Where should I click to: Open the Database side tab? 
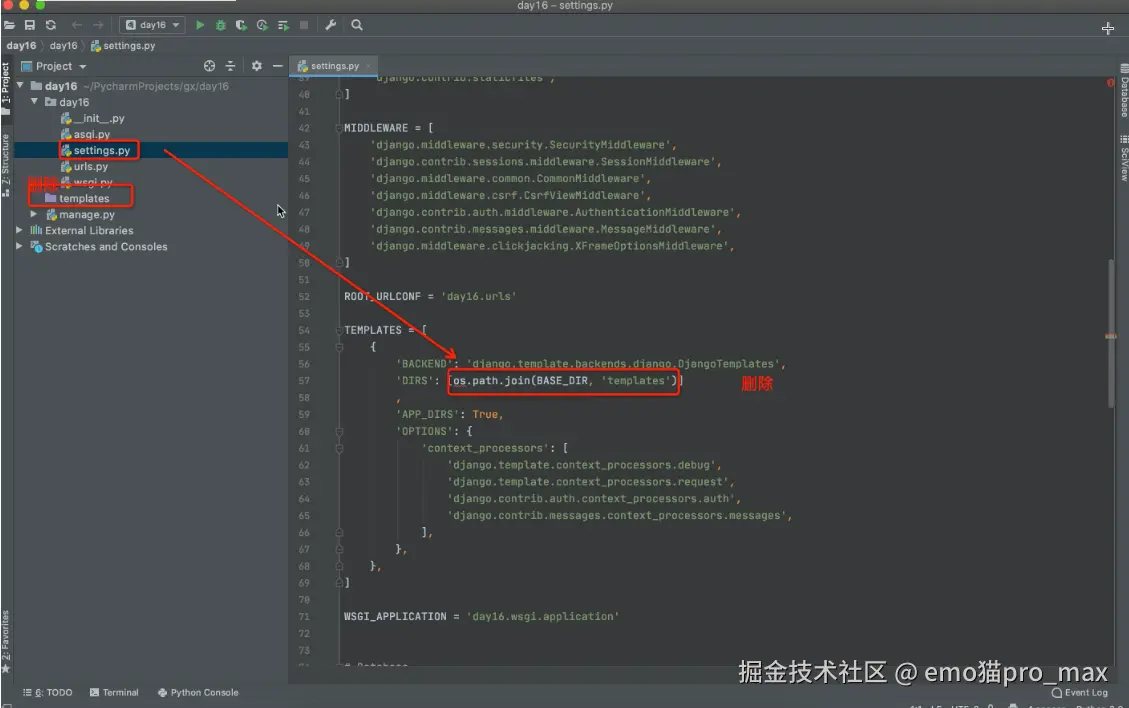(x=1123, y=92)
